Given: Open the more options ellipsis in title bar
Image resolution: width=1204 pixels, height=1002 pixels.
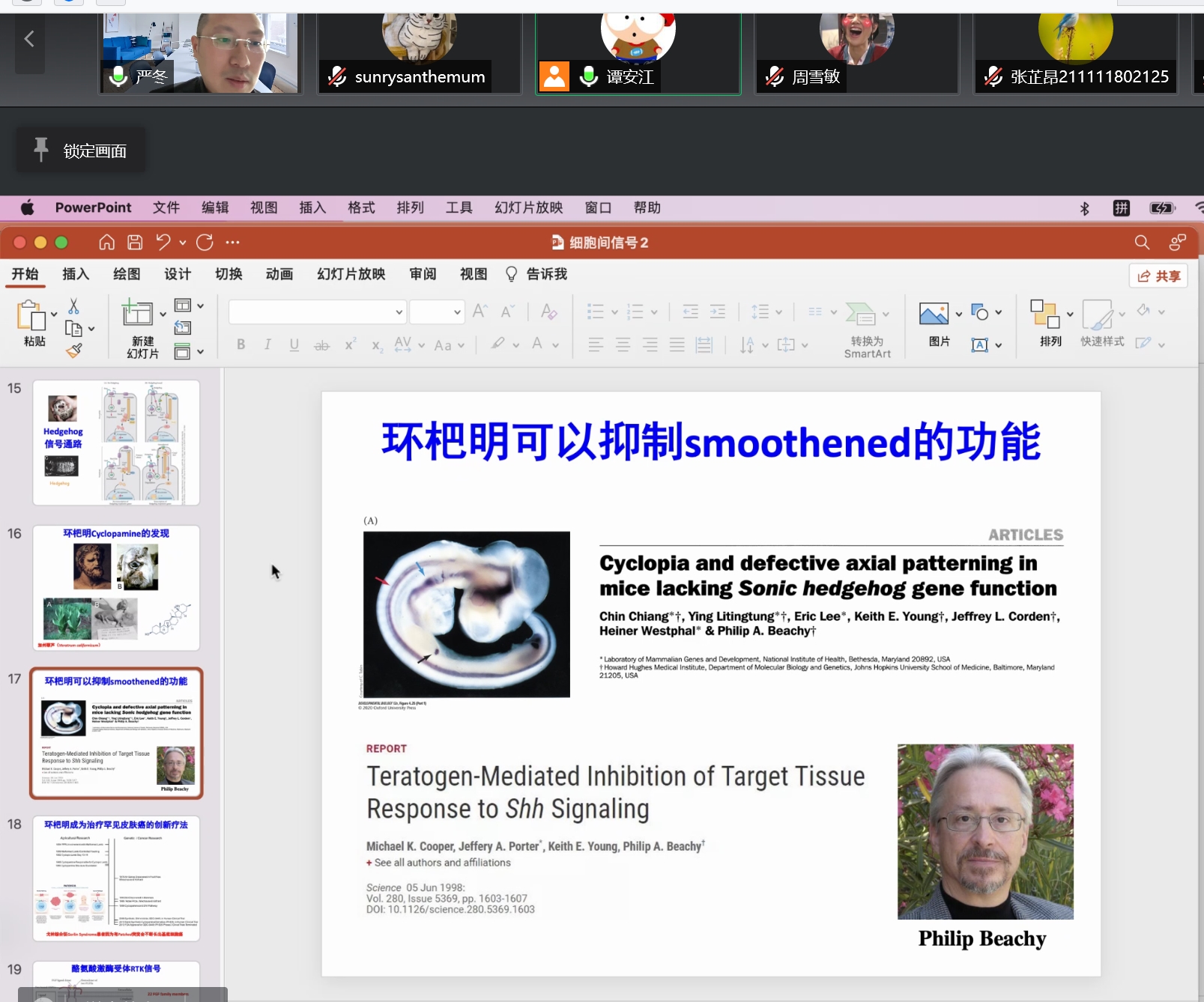Looking at the screenshot, I should (x=233, y=242).
